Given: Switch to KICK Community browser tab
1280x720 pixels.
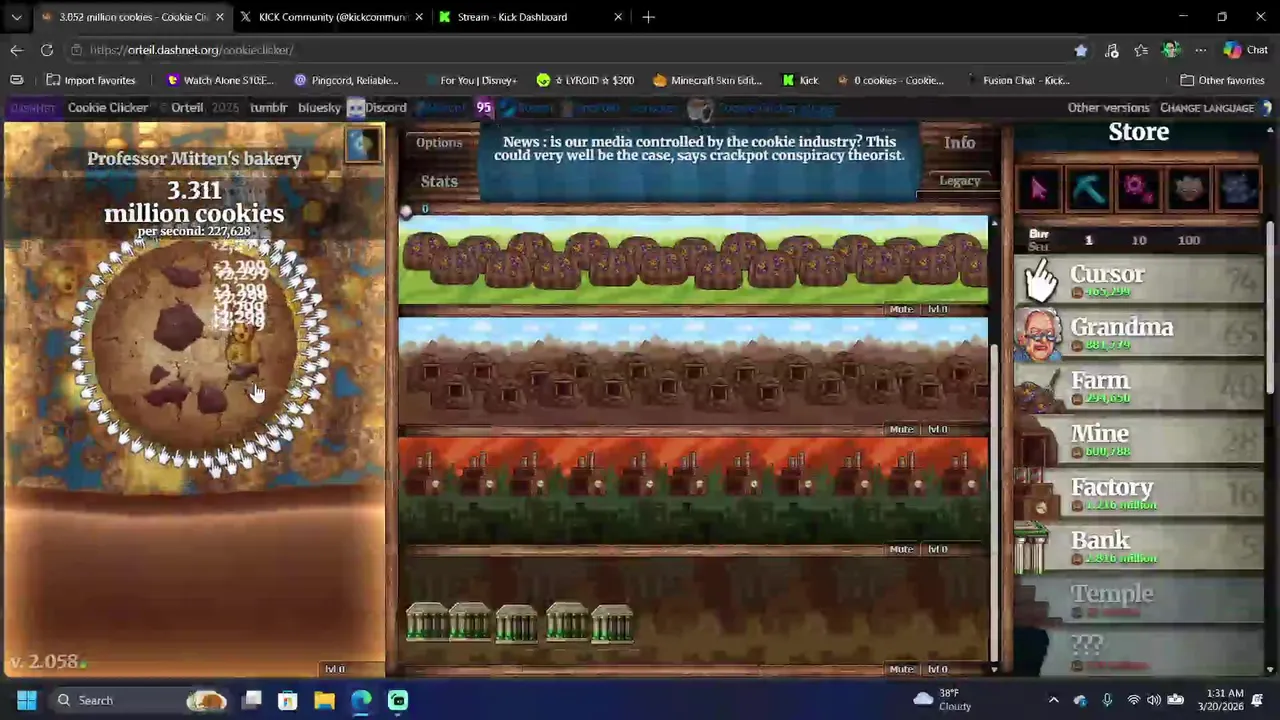Looking at the screenshot, I should click(x=330, y=17).
